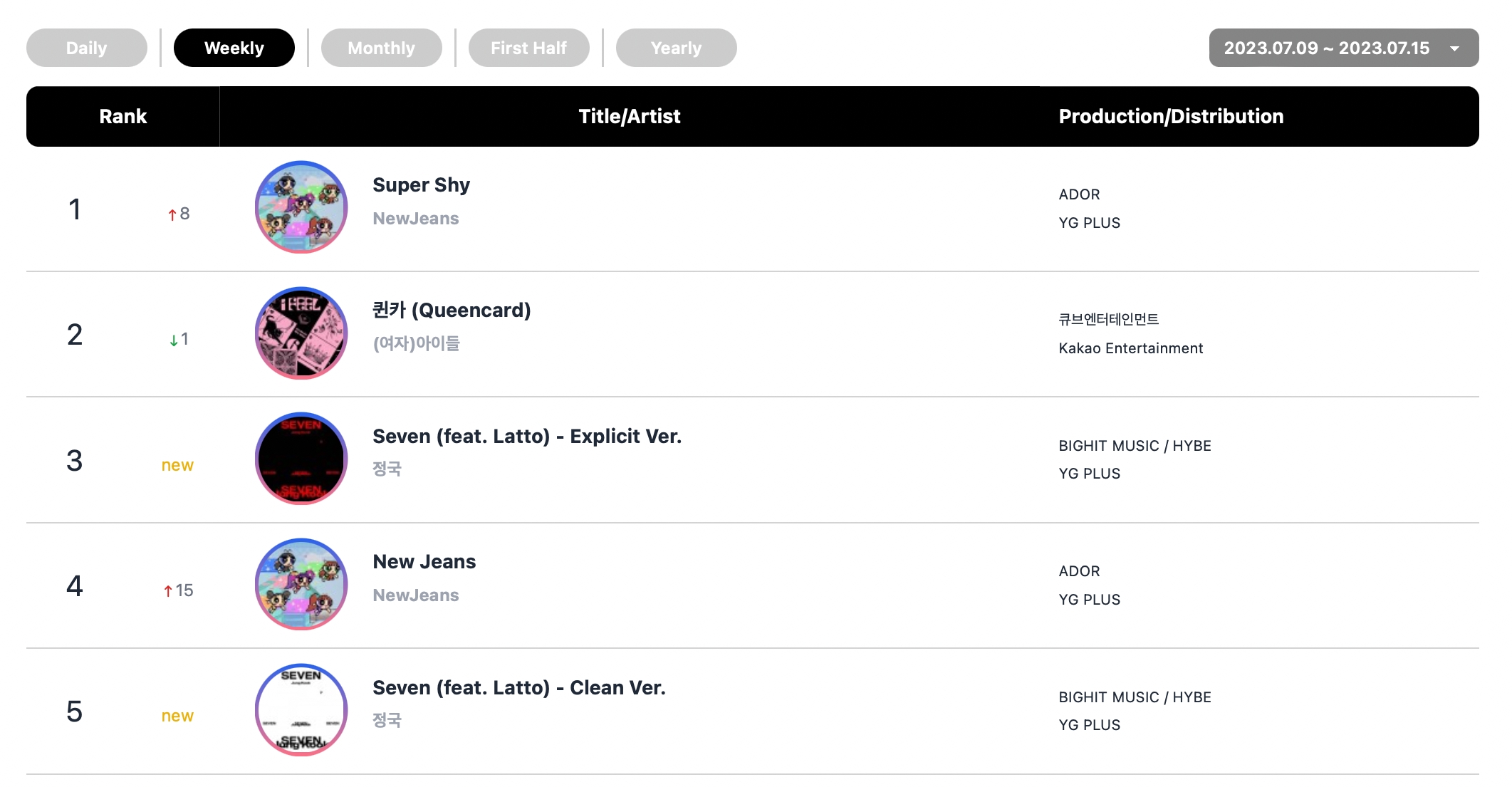Click the Rank column header
The image size is (1512, 787).
[122, 117]
